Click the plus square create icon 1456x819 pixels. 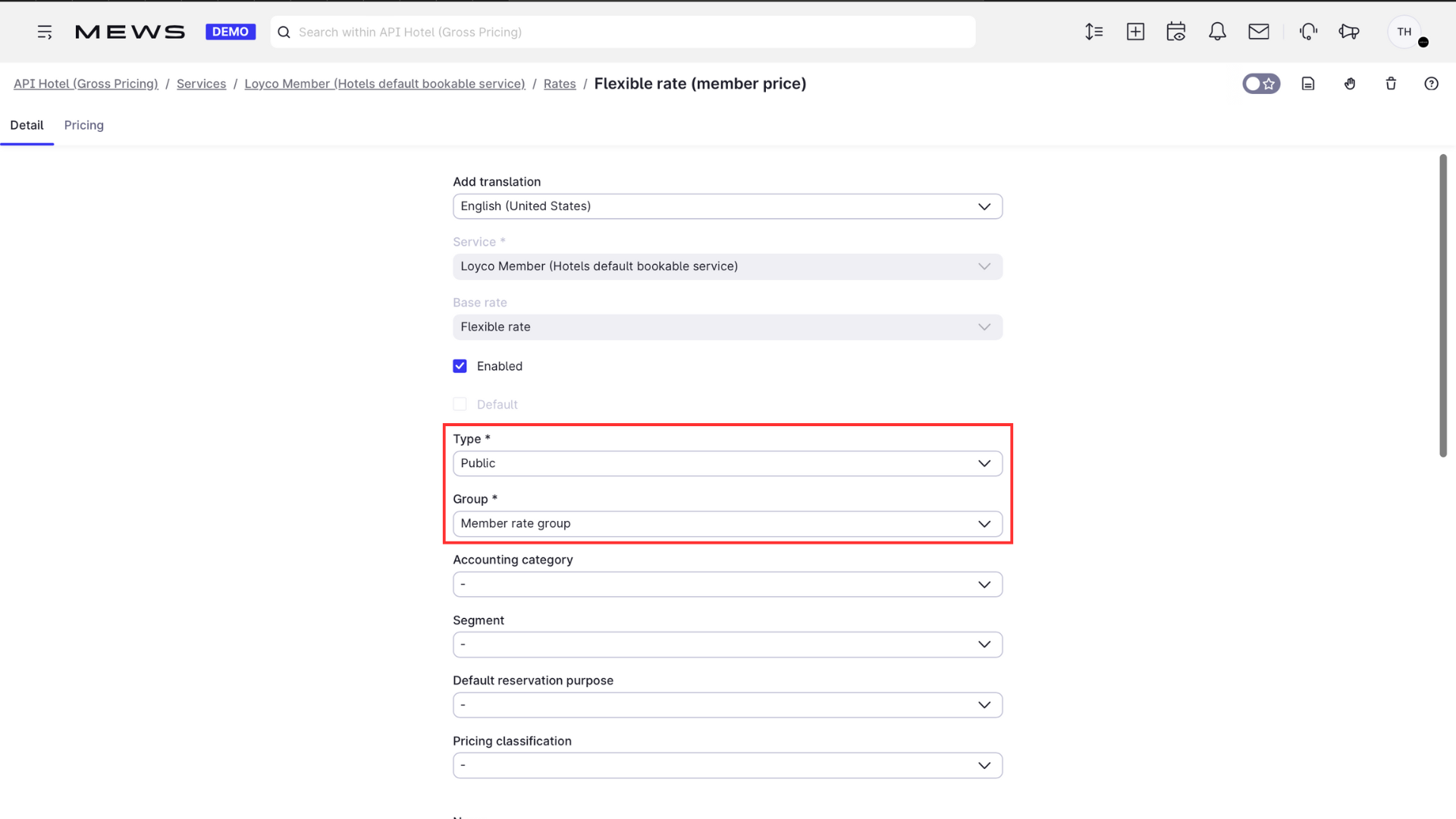[x=1135, y=32]
